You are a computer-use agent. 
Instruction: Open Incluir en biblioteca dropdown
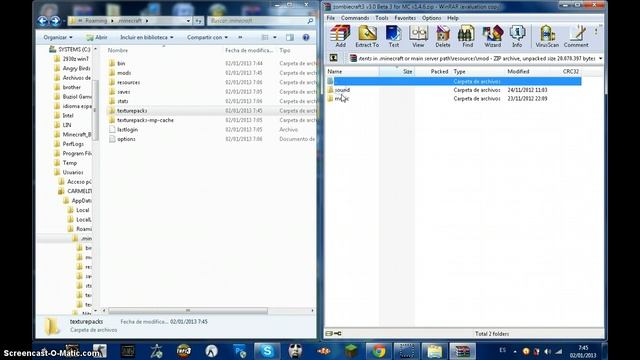[x=147, y=37]
